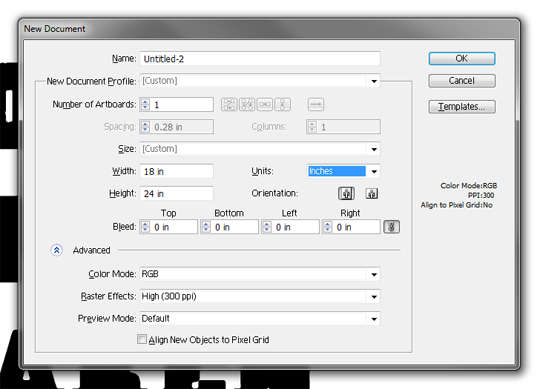This screenshot has width=540, height=389.
Task: Click the Right bleed value field
Action: (357, 227)
